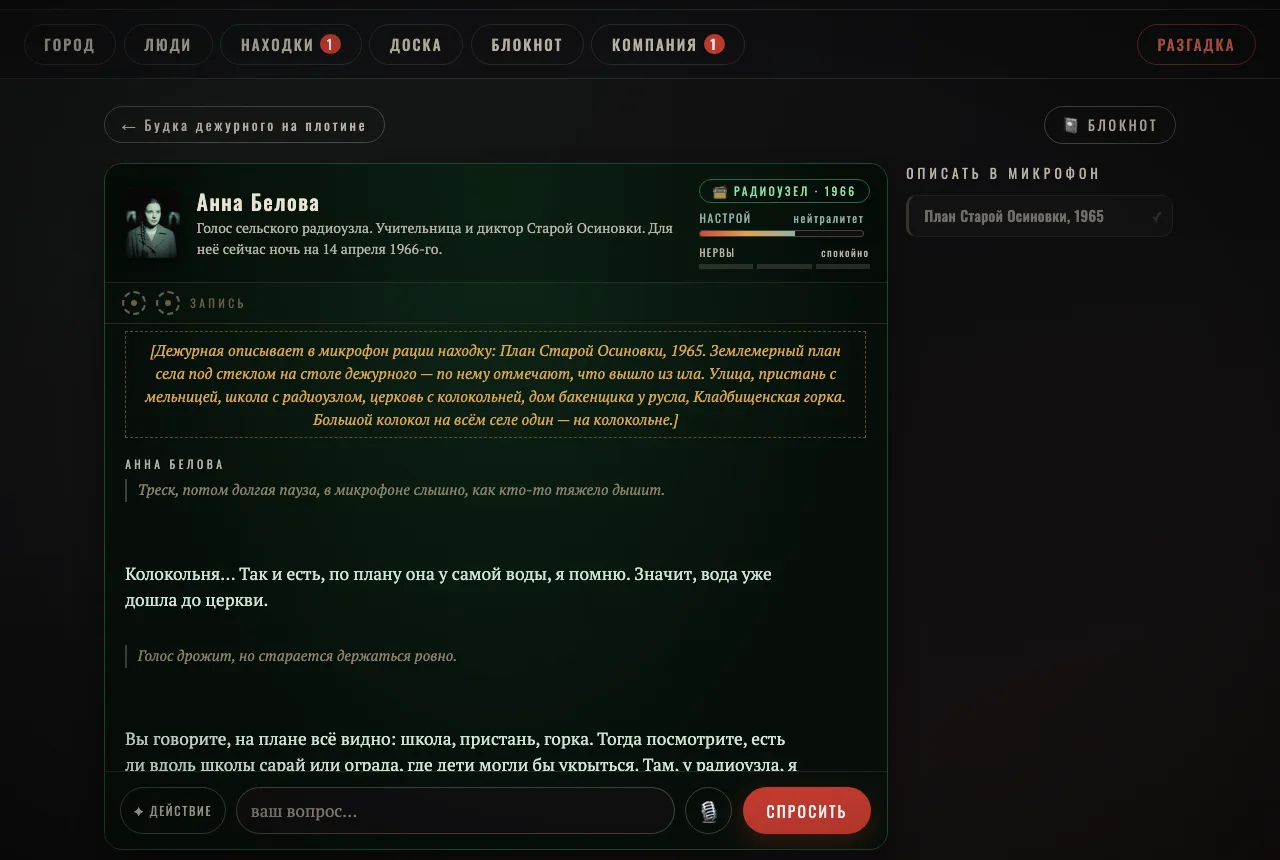Screen dimensions: 1280x860
Task: Click the НЕРВЫ segmented indicator
Action: (784, 267)
